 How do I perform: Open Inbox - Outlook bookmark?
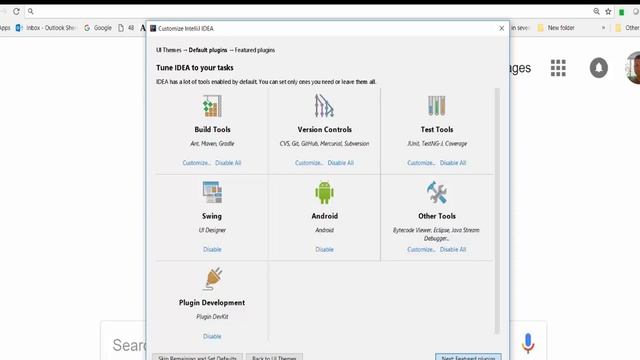(46, 28)
